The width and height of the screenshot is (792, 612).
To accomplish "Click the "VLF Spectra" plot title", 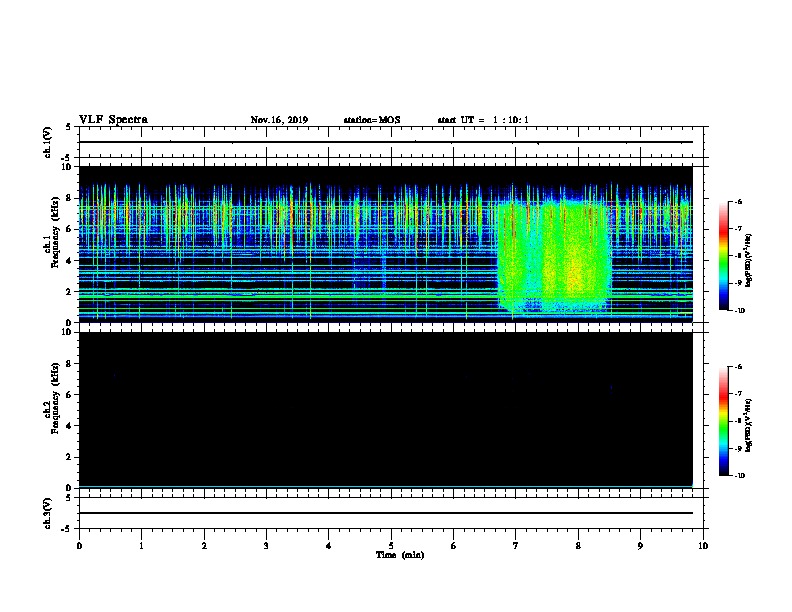I will pyautogui.click(x=113, y=120).
